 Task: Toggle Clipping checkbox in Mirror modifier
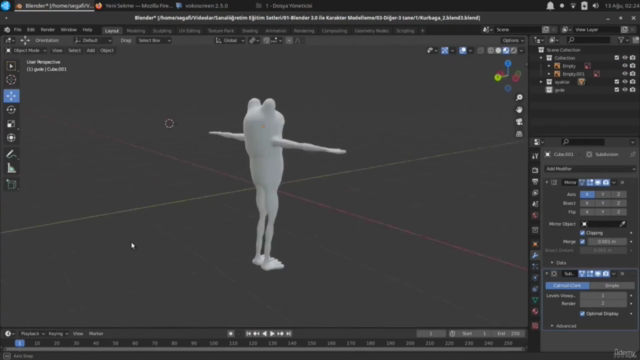point(582,233)
